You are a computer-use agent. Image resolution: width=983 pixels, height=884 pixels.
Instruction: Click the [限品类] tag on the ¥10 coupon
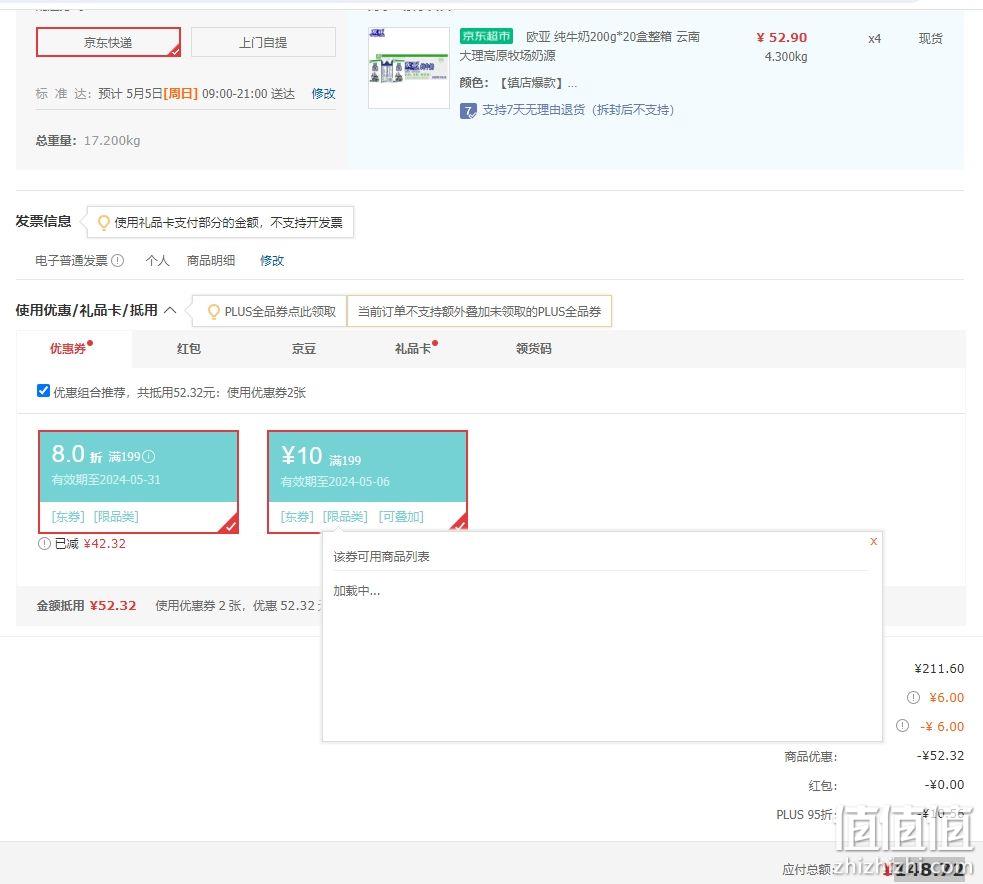point(345,517)
